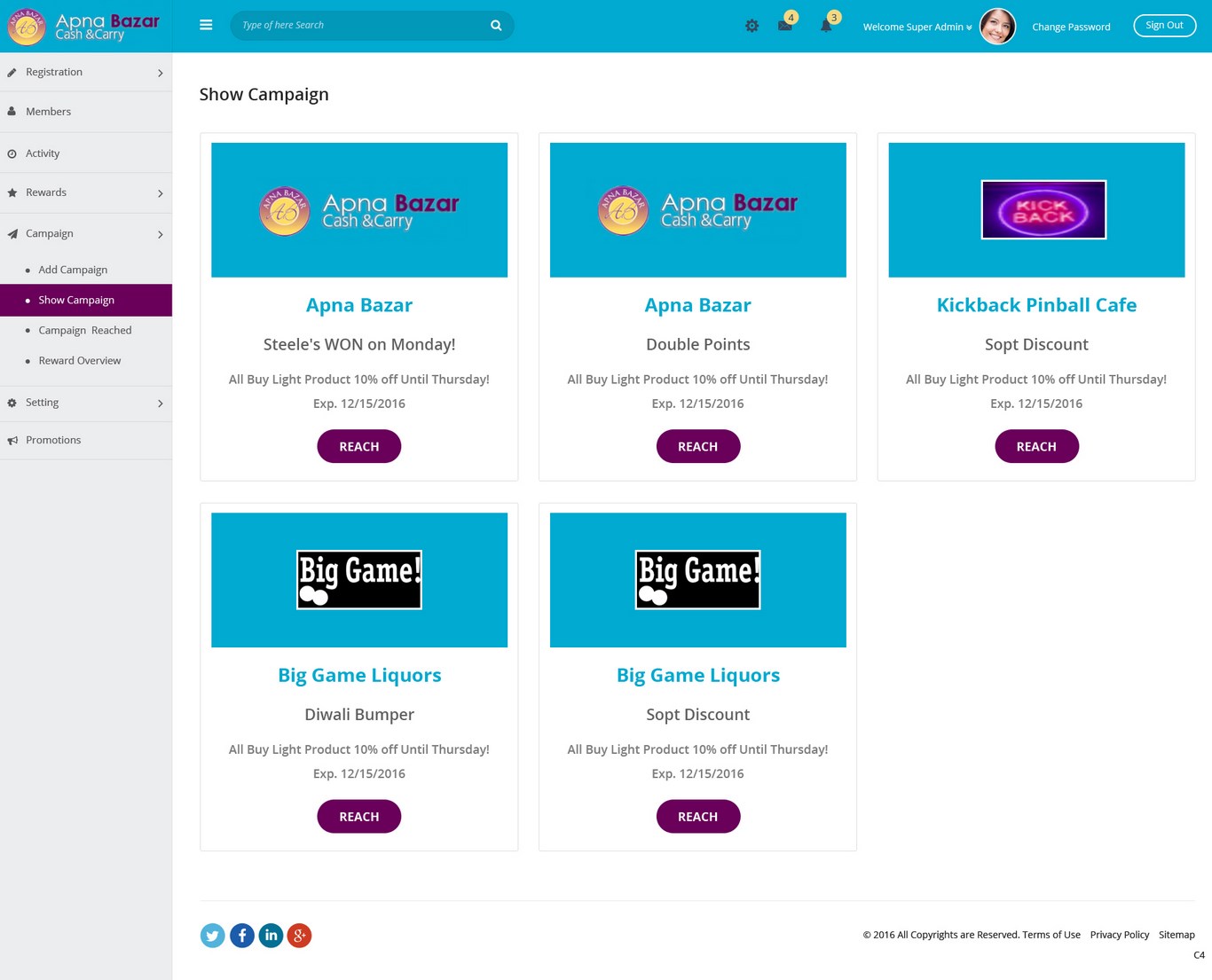
Task: Open the Promotions menu item
Action: [86, 440]
